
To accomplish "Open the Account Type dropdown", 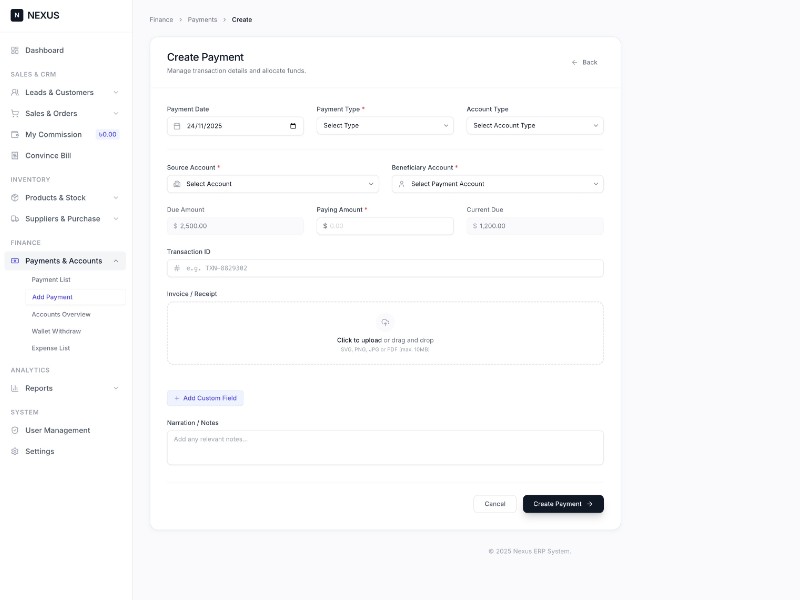I will point(535,126).
